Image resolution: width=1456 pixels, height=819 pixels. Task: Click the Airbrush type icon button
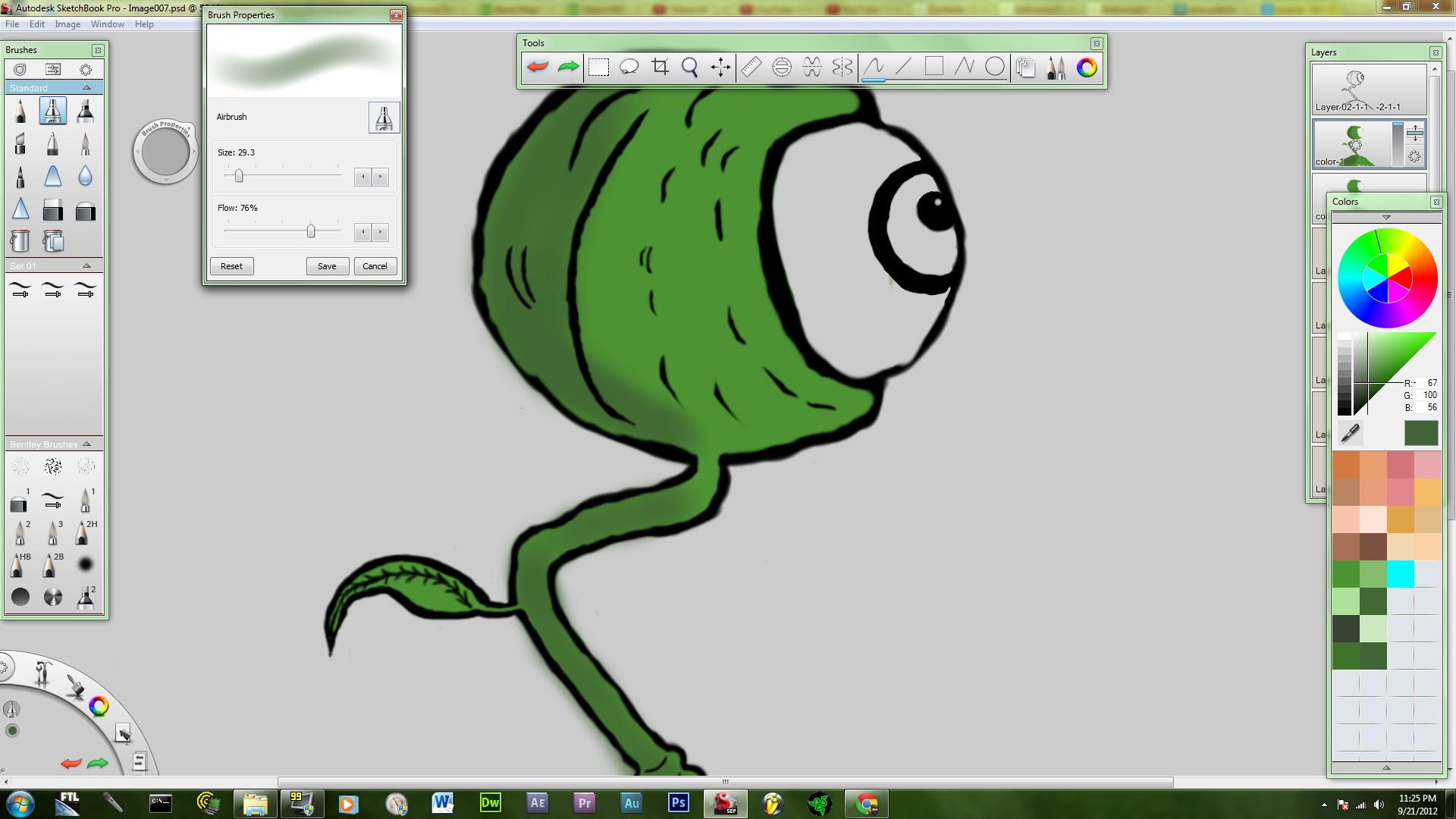pyautogui.click(x=384, y=118)
